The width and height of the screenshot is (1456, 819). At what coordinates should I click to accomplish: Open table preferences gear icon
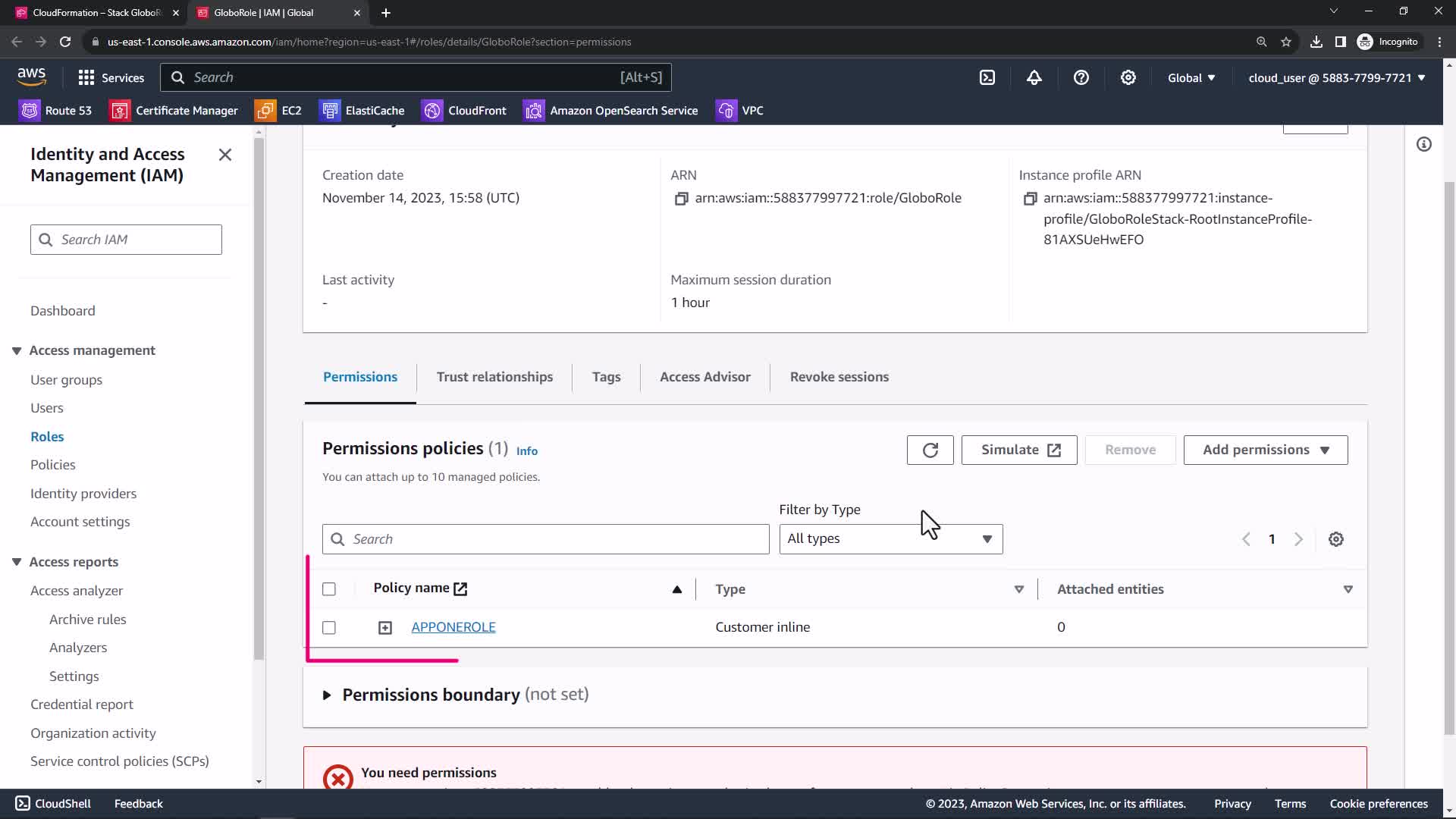[1335, 539]
